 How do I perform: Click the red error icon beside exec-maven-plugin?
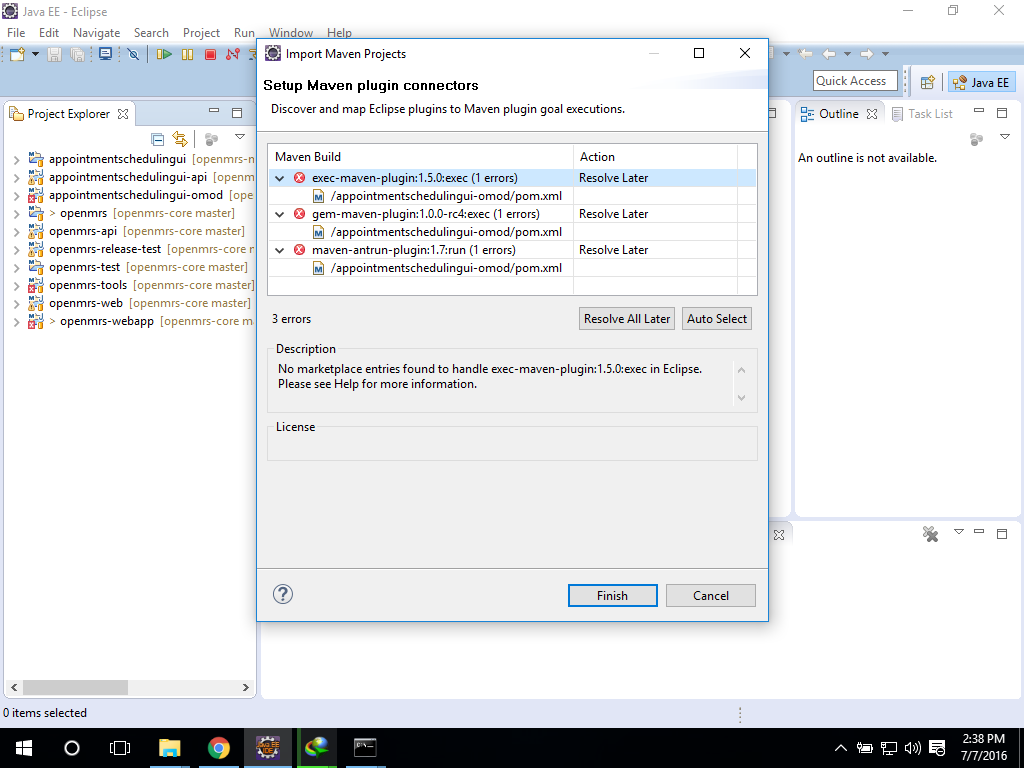pyautogui.click(x=300, y=178)
